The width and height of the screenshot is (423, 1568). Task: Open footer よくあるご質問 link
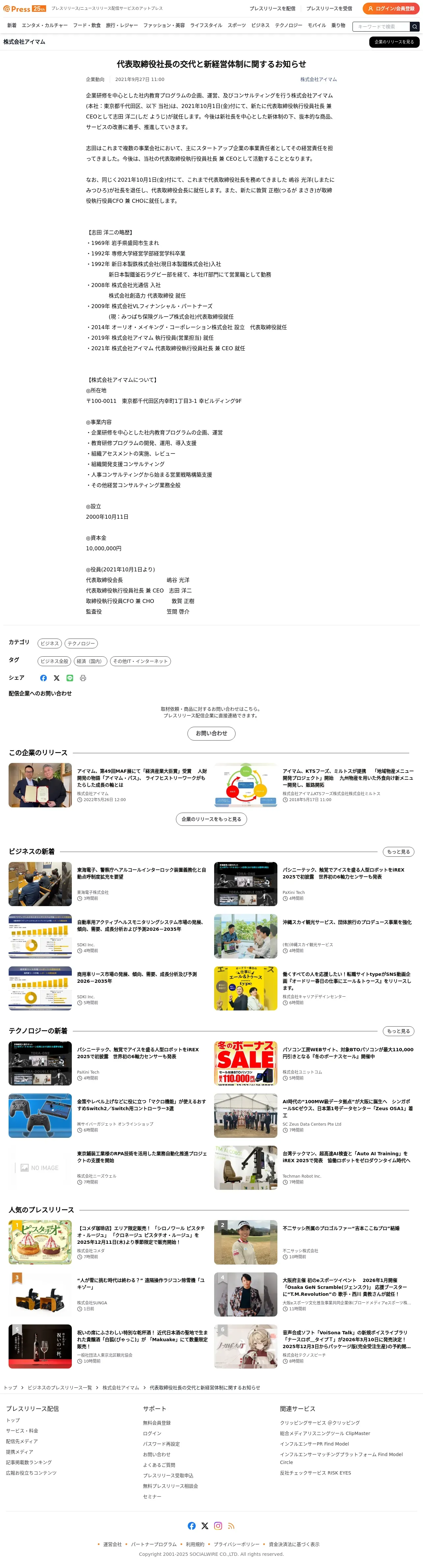click(x=159, y=1465)
